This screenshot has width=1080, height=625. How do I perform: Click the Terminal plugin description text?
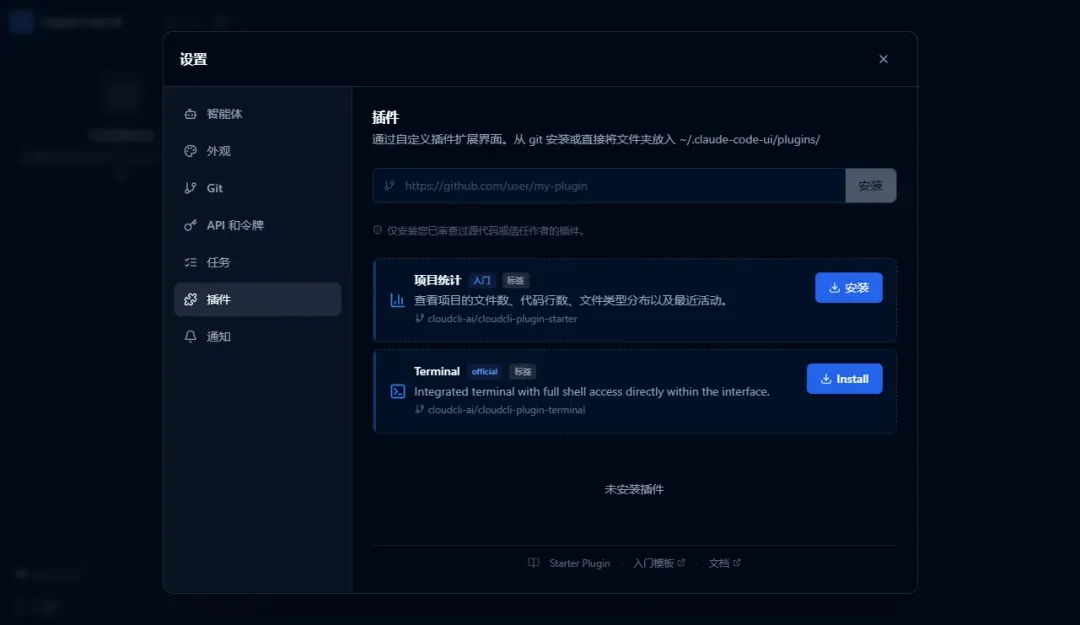(x=592, y=391)
